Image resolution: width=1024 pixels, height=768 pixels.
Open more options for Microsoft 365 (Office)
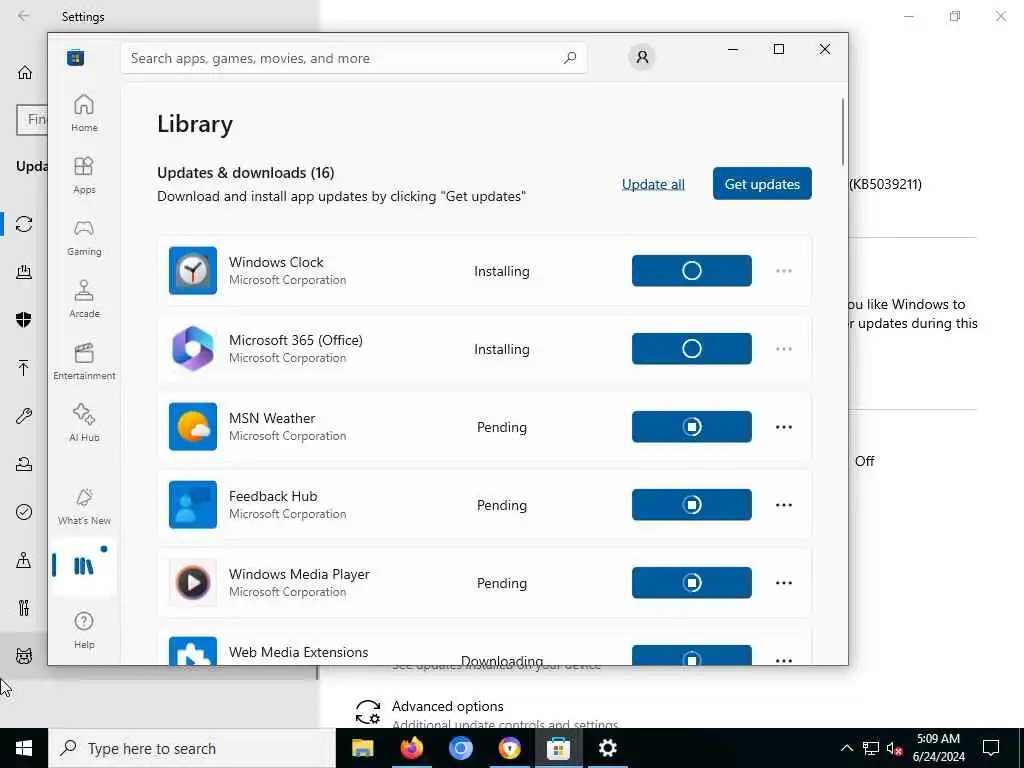(x=784, y=349)
